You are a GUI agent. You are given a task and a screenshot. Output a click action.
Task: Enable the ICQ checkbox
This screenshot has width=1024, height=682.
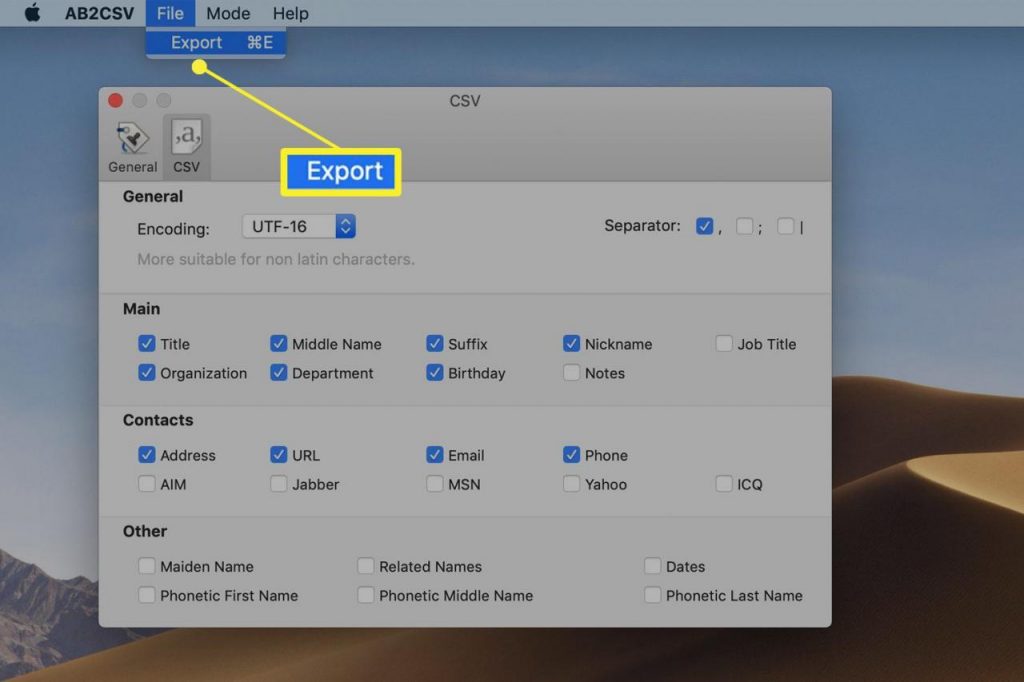pos(724,484)
